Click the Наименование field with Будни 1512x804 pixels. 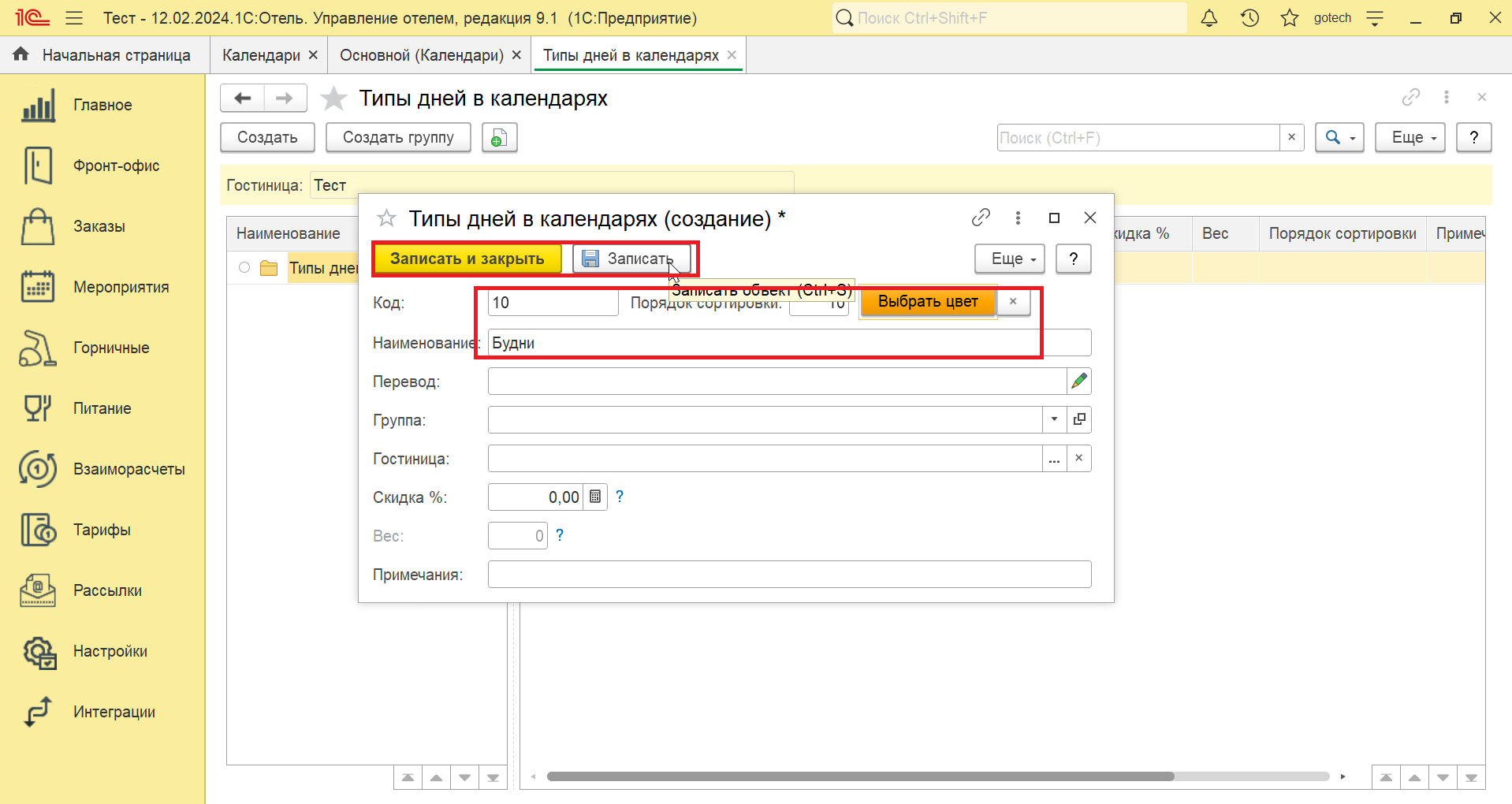tap(789, 343)
